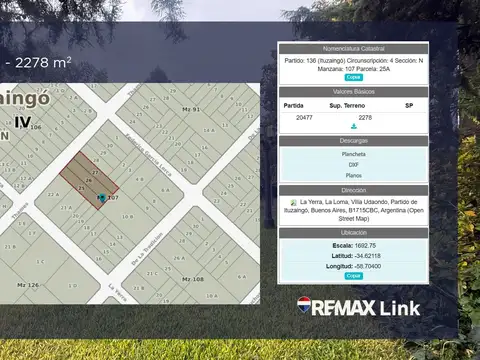The image size is (480, 360).
Task: Click the Federico García Lorca street label
Action: pyautogui.click(x=148, y=155)
